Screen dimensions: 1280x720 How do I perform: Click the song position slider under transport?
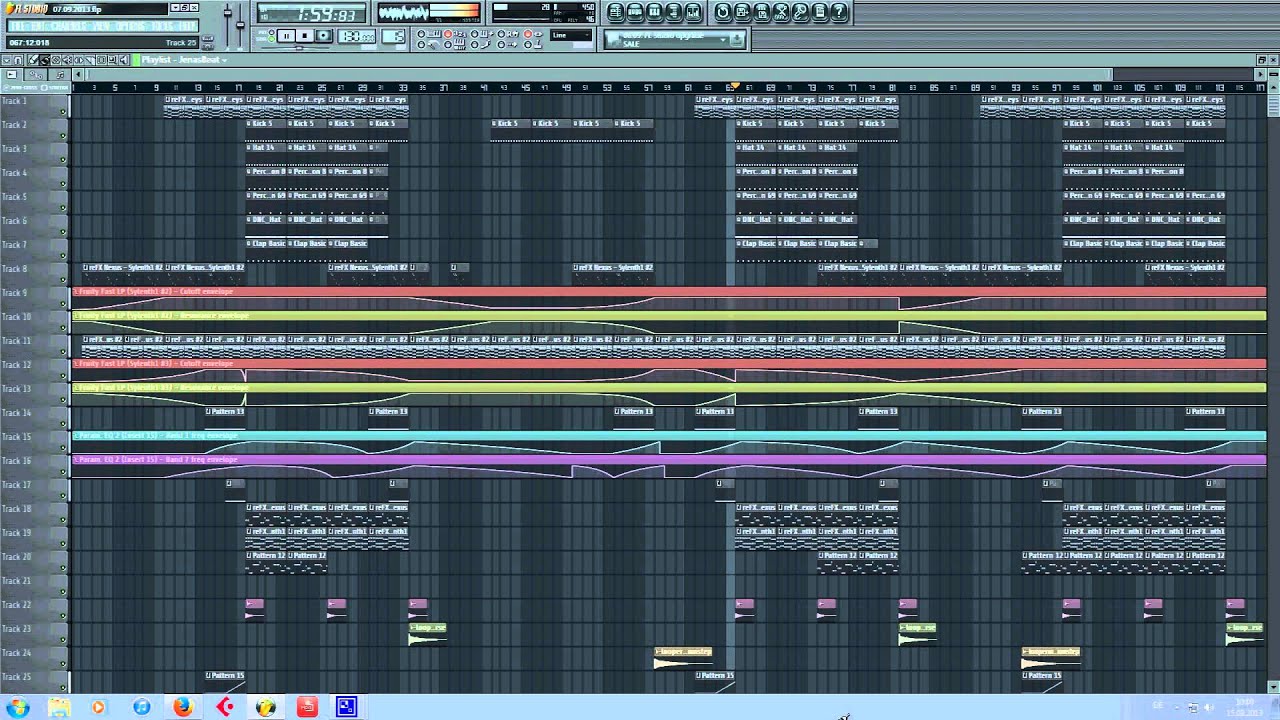(x=298, y=47)
